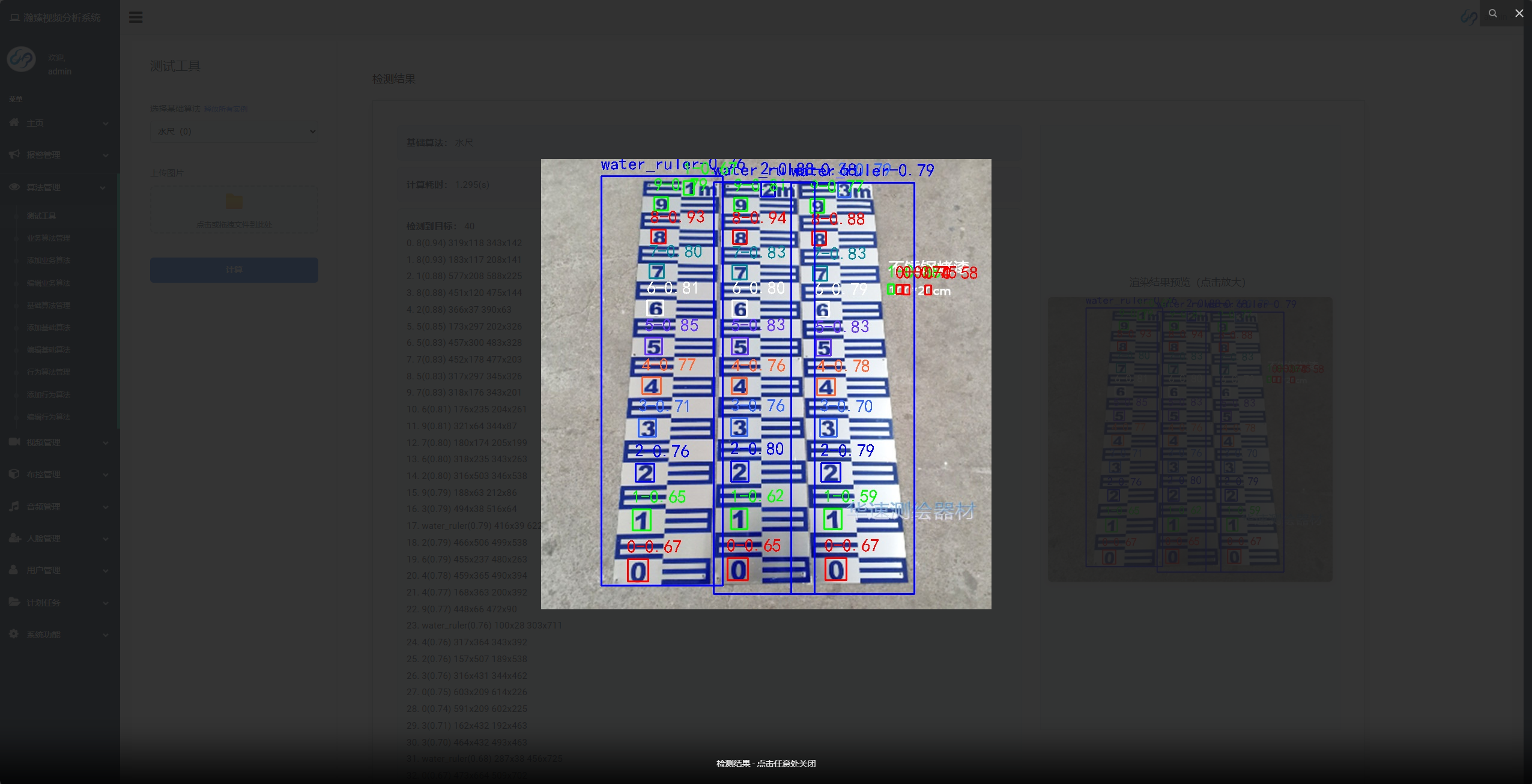The height and width of the screenshot is (784, 1532).
Task: Click the admin avatar logo in the sidebar
Action: coord(22,59)
